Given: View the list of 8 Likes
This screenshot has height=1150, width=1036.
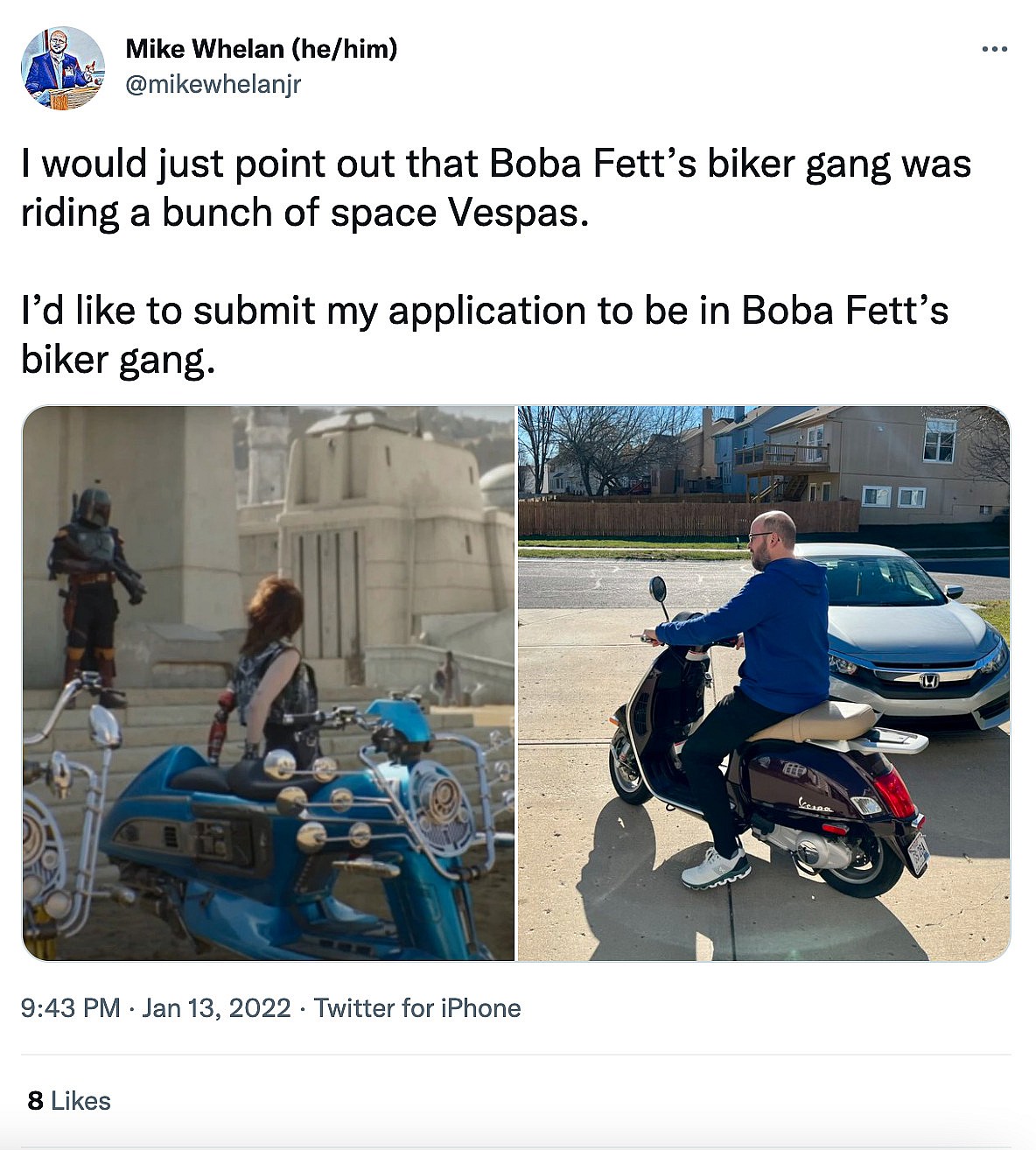Looking at the screenshot, I should coord(69,1100).
